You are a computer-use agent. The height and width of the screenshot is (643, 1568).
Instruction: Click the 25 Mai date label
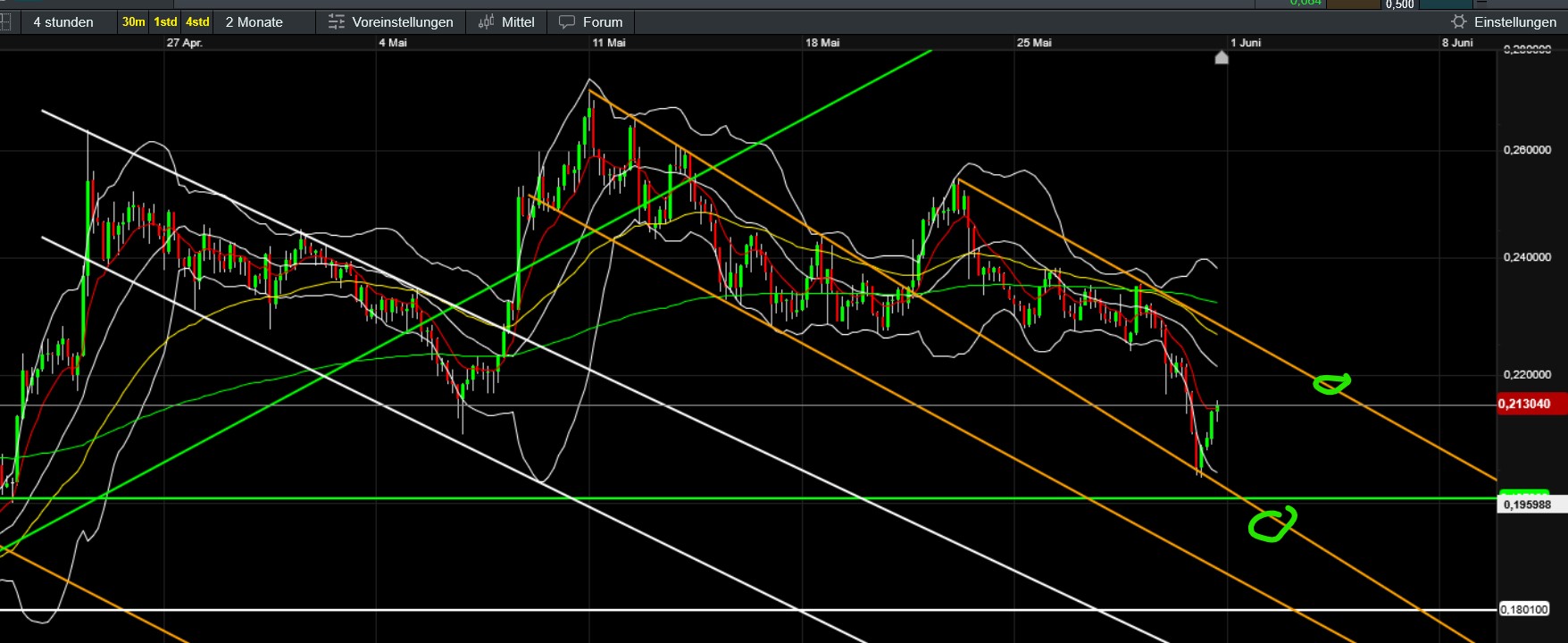(x=1034, y=43)
